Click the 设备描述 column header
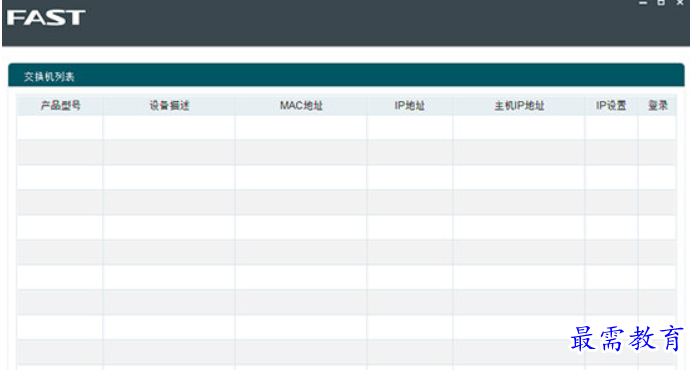The width and height of the screenshot is (692, 370). point(169,106)
